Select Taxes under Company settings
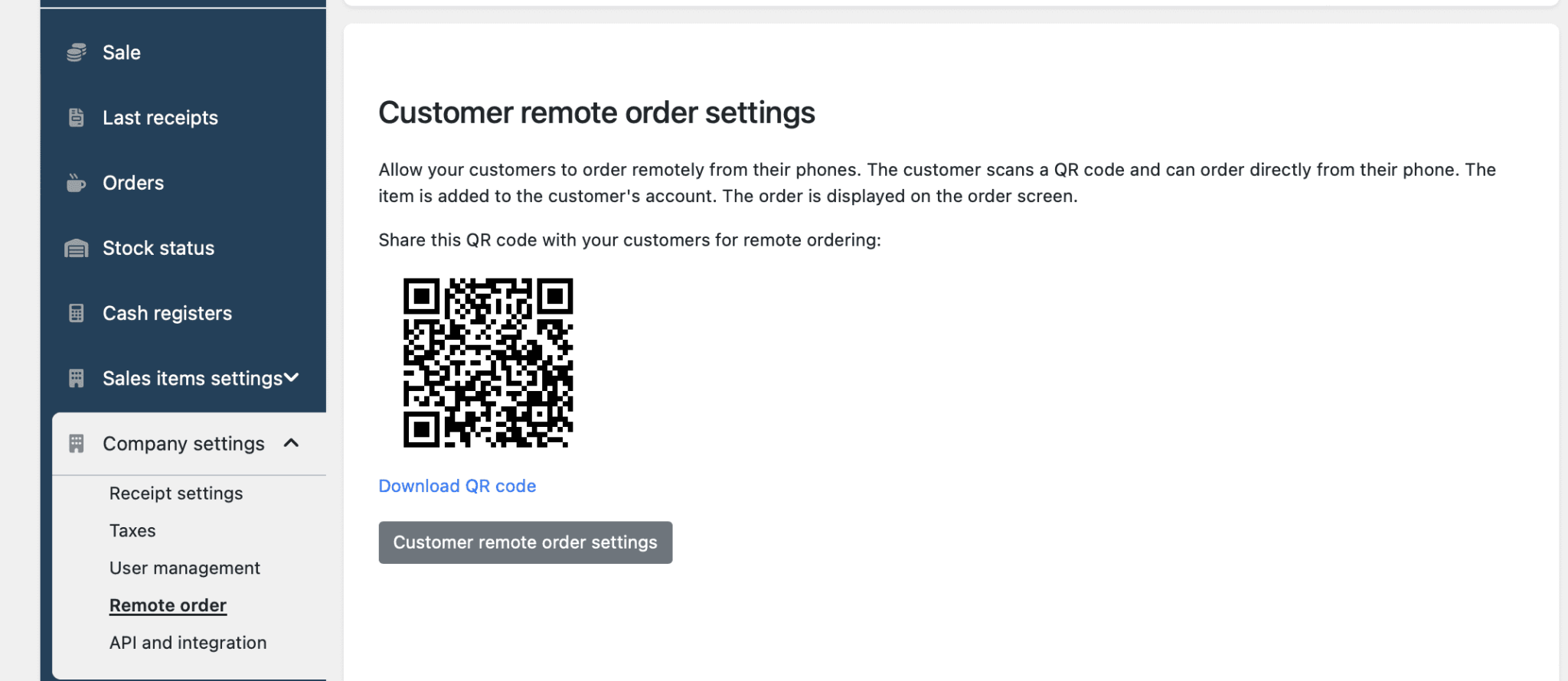This screenshot has height=681, width=1568. (132, 530)
